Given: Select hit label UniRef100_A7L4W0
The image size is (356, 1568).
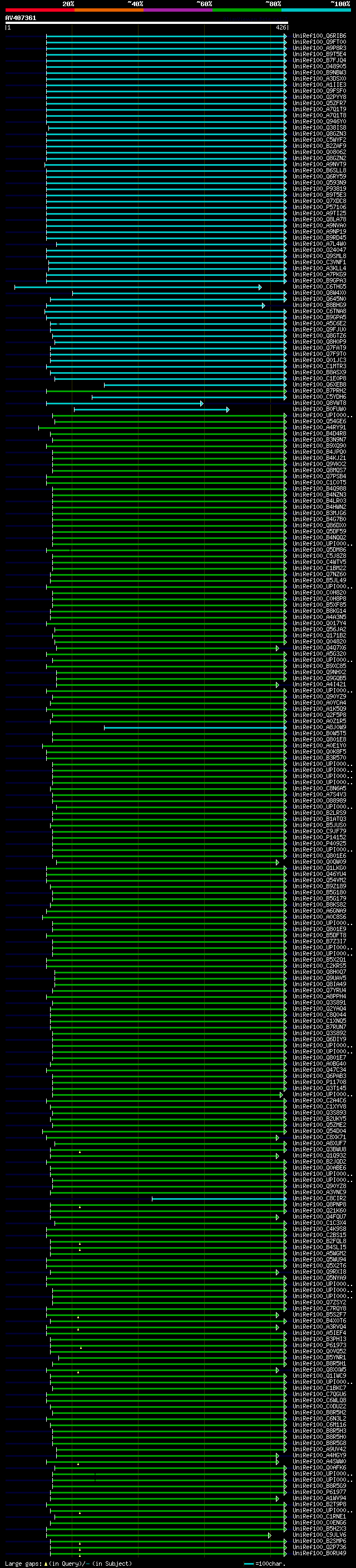Looking at the screenshot, I should [x=319, y=244].
